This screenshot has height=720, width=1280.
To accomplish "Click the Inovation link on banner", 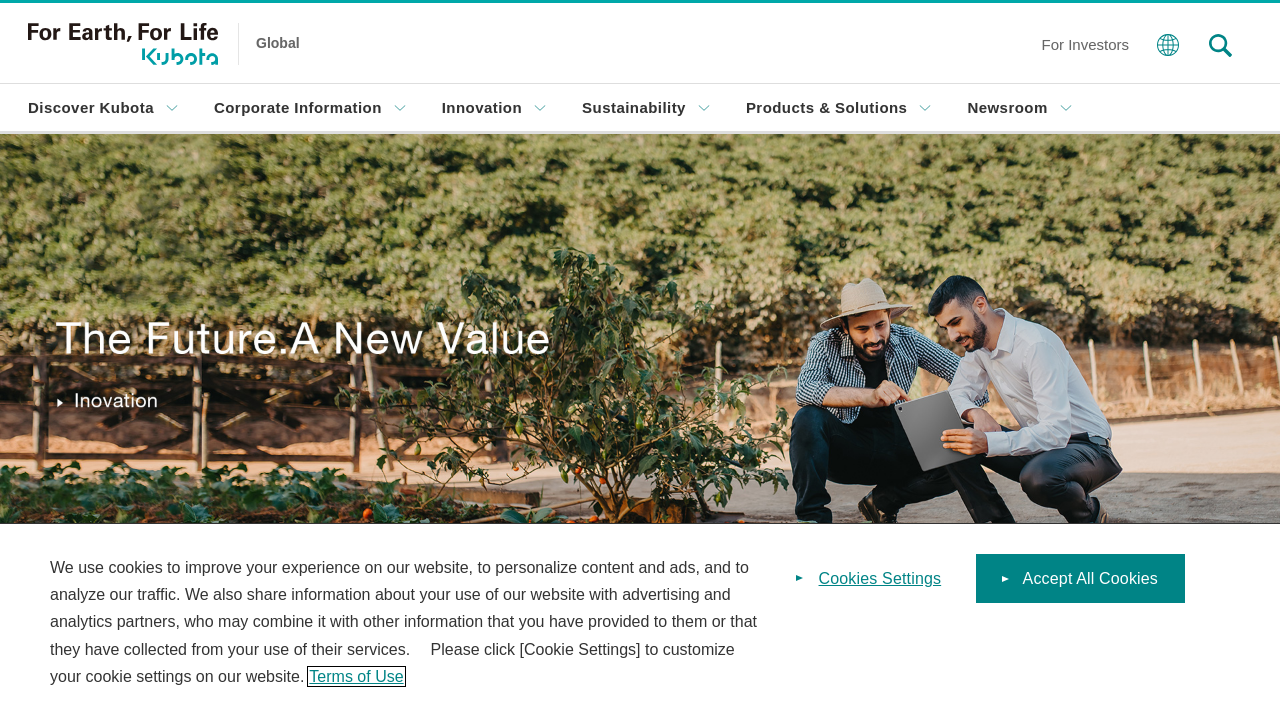I will pos(116,402).
